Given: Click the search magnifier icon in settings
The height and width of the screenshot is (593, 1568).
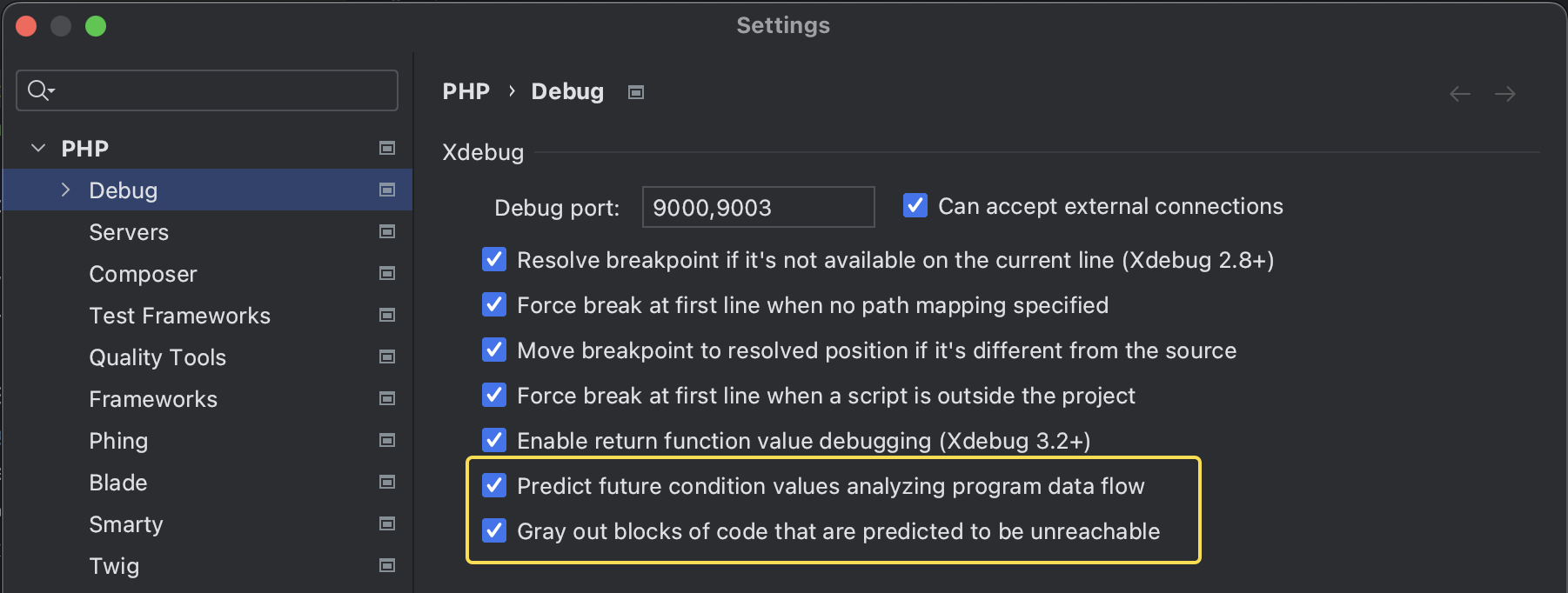Looking at the screenshot, I should 40,90.
